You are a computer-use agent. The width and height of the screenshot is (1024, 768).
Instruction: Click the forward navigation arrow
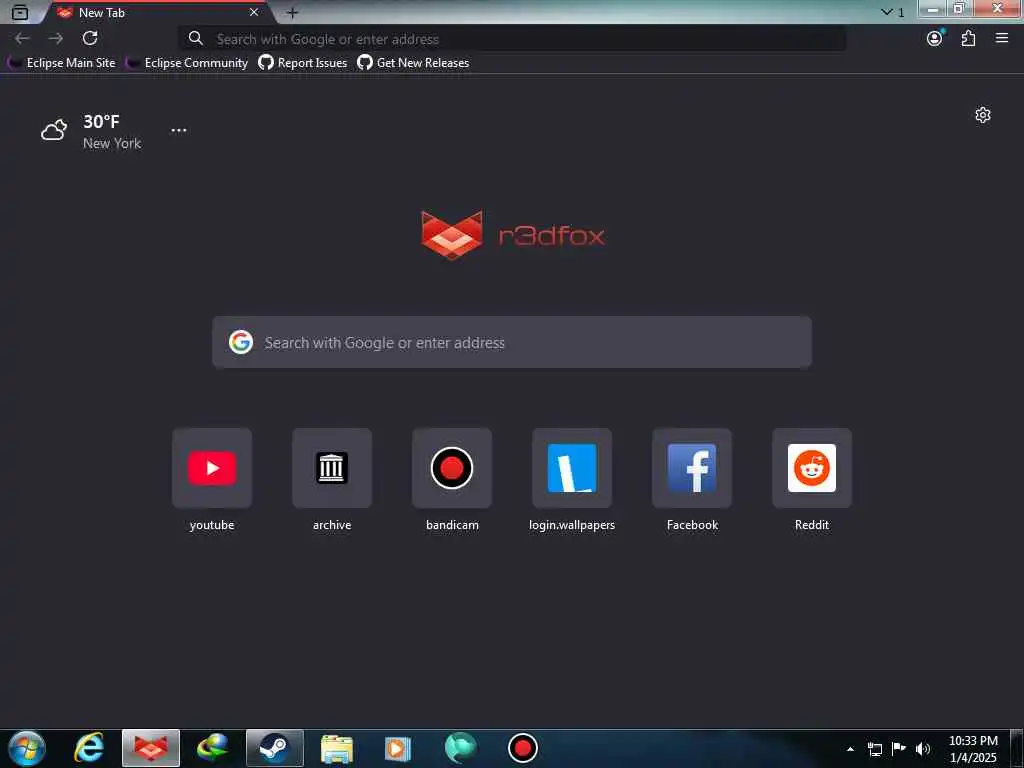56,39
